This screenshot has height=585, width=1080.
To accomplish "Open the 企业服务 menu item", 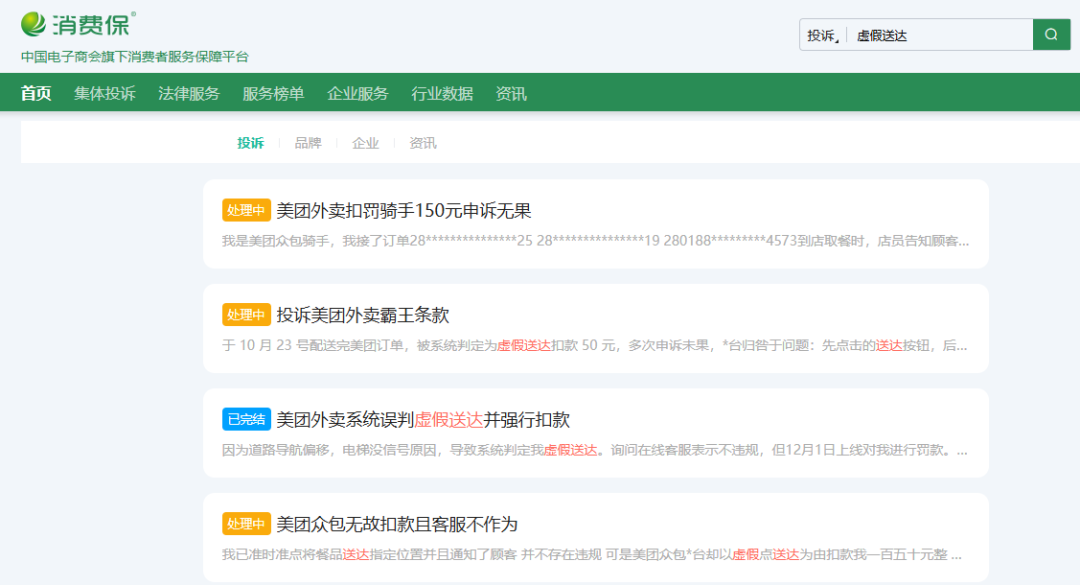I will [357, 93].
